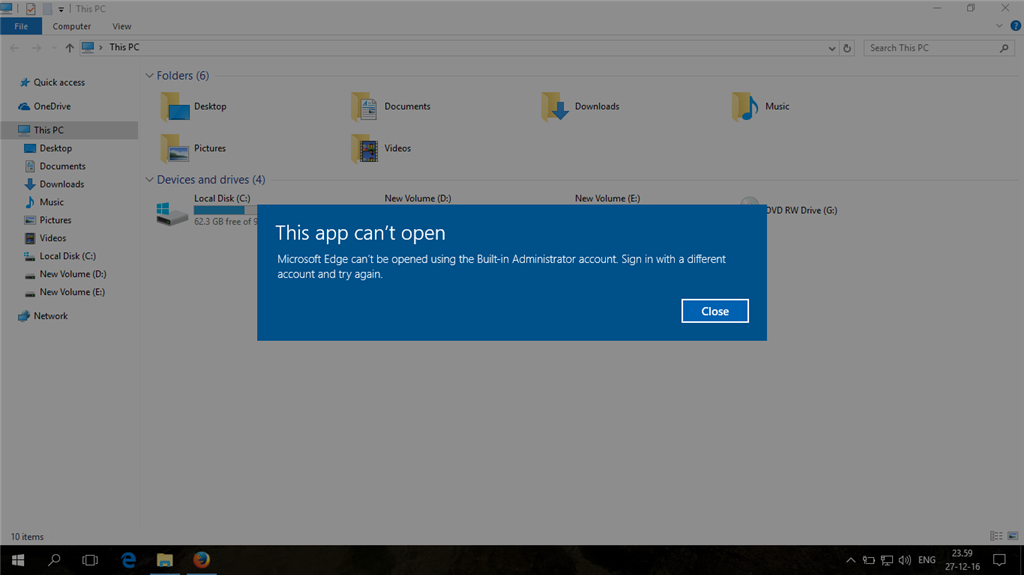
Task: Open taskbar search magnifier
Action: tap(54, 560)
